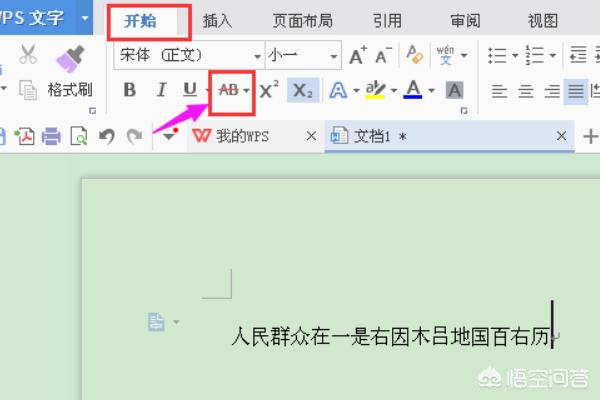Close the 我的WPS tab

click(311, 136)
